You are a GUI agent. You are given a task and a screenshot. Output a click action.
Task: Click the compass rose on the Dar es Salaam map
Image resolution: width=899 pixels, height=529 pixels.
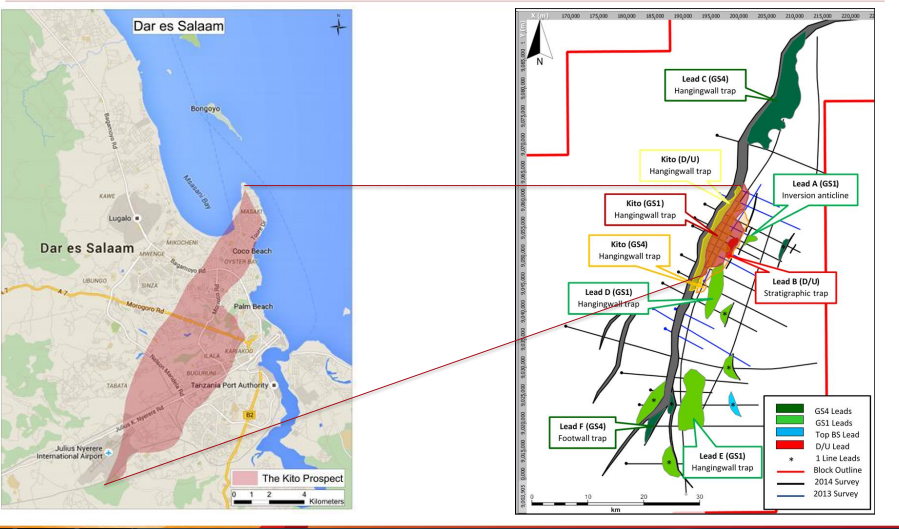339,25
